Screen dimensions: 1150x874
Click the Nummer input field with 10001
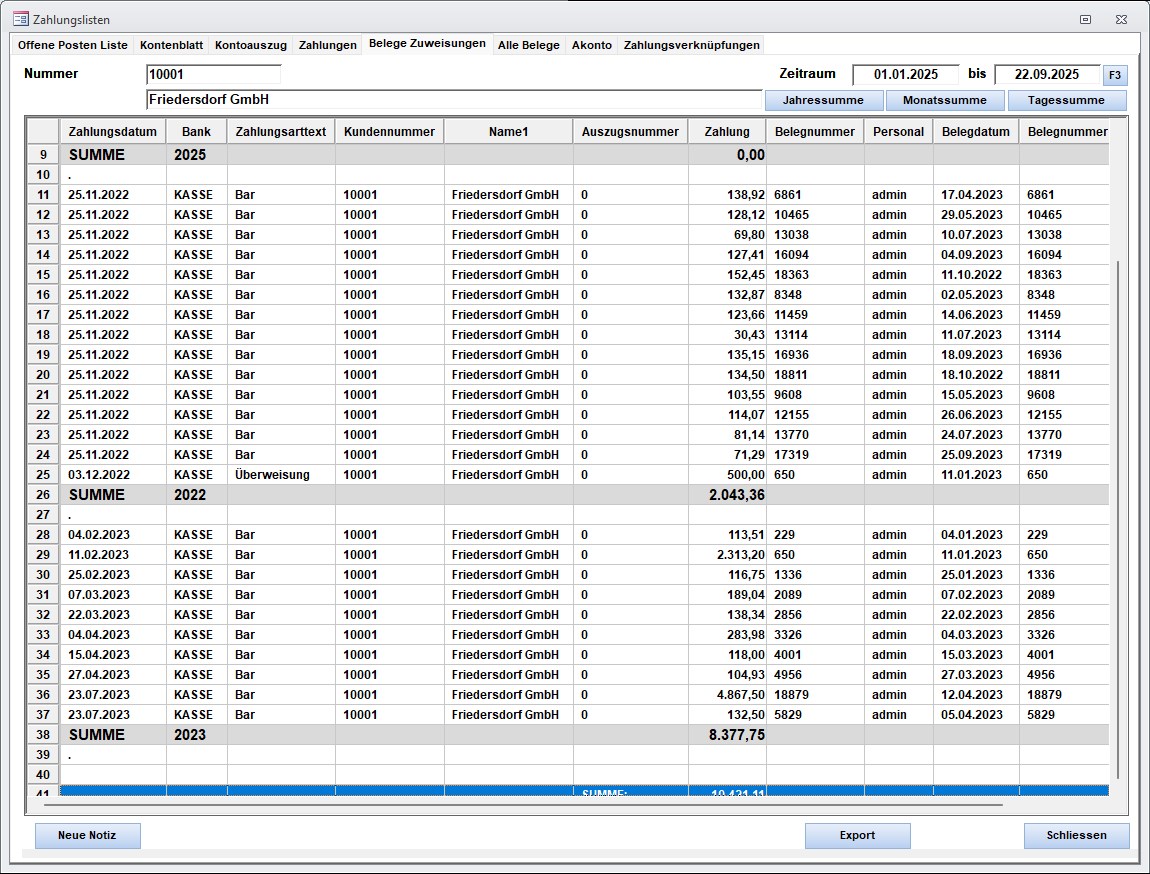point(213,74)
